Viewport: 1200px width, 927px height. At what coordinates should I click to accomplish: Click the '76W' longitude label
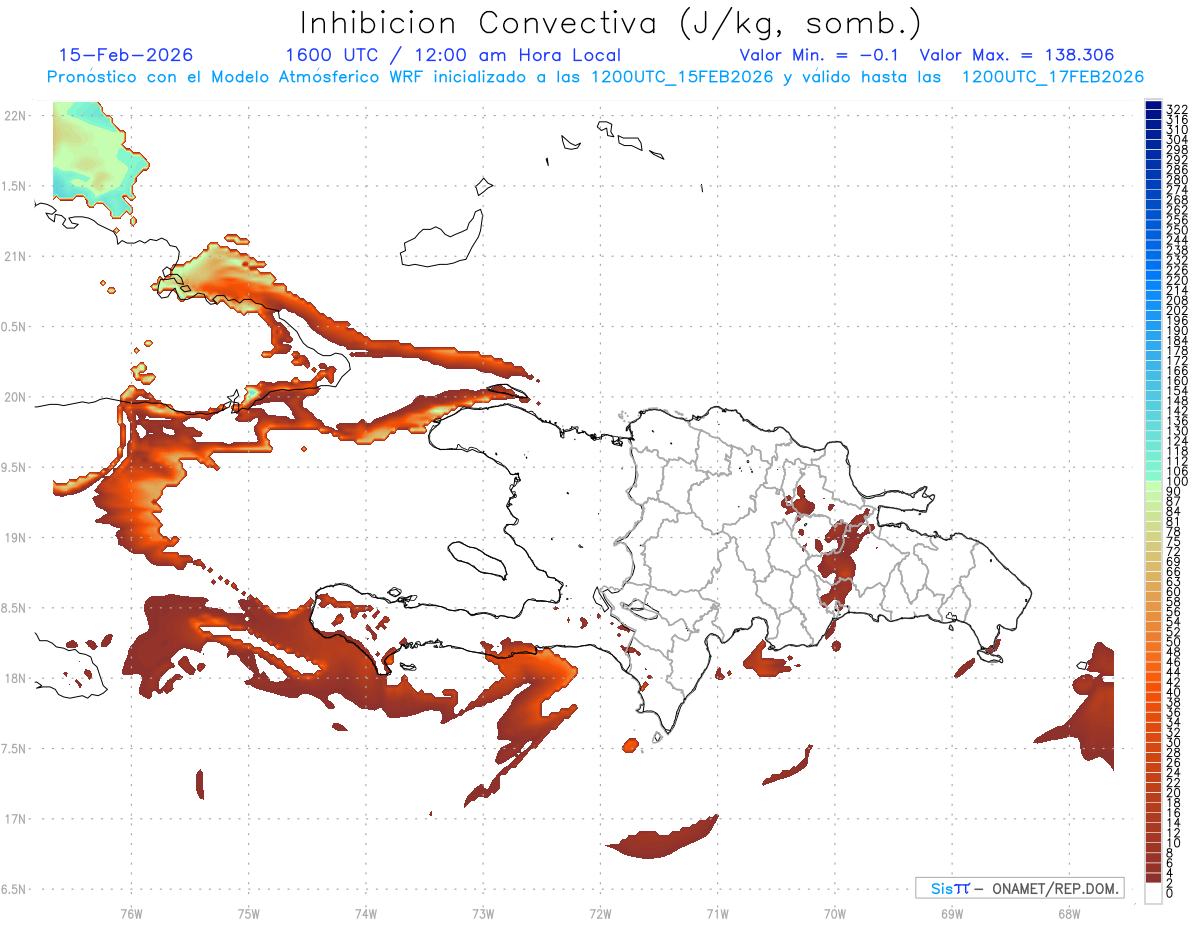click(131, 913)
